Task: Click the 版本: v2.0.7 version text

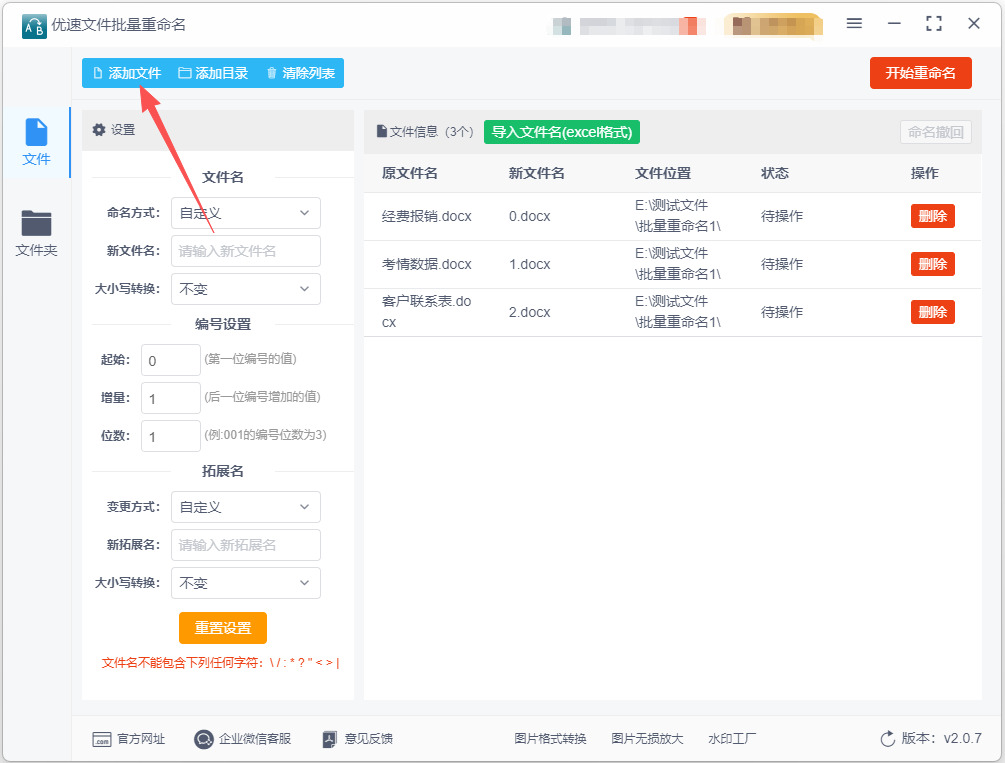Action: [941, 738]
